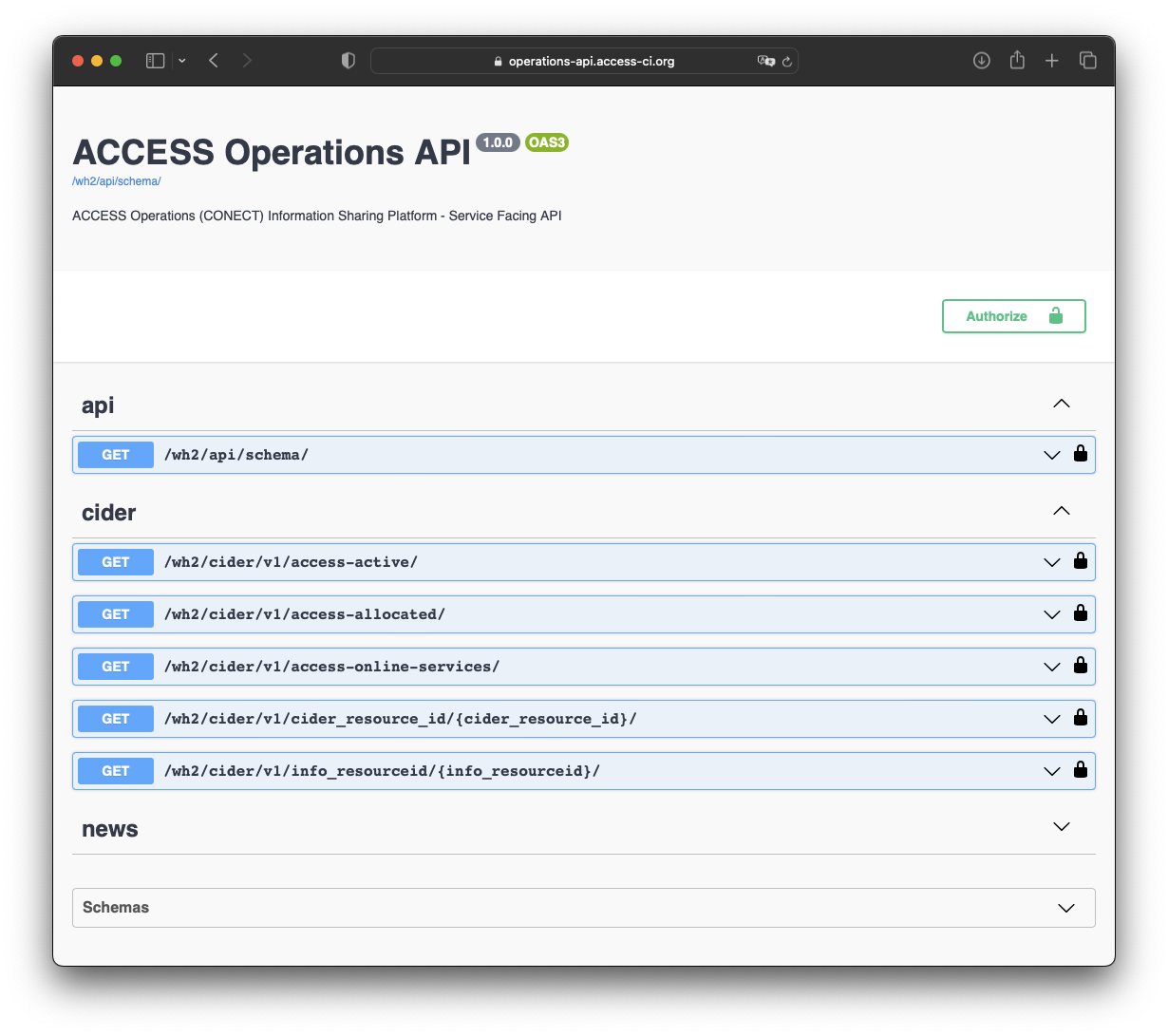Click GET badge for access-online-services

(x=116, y=667)
